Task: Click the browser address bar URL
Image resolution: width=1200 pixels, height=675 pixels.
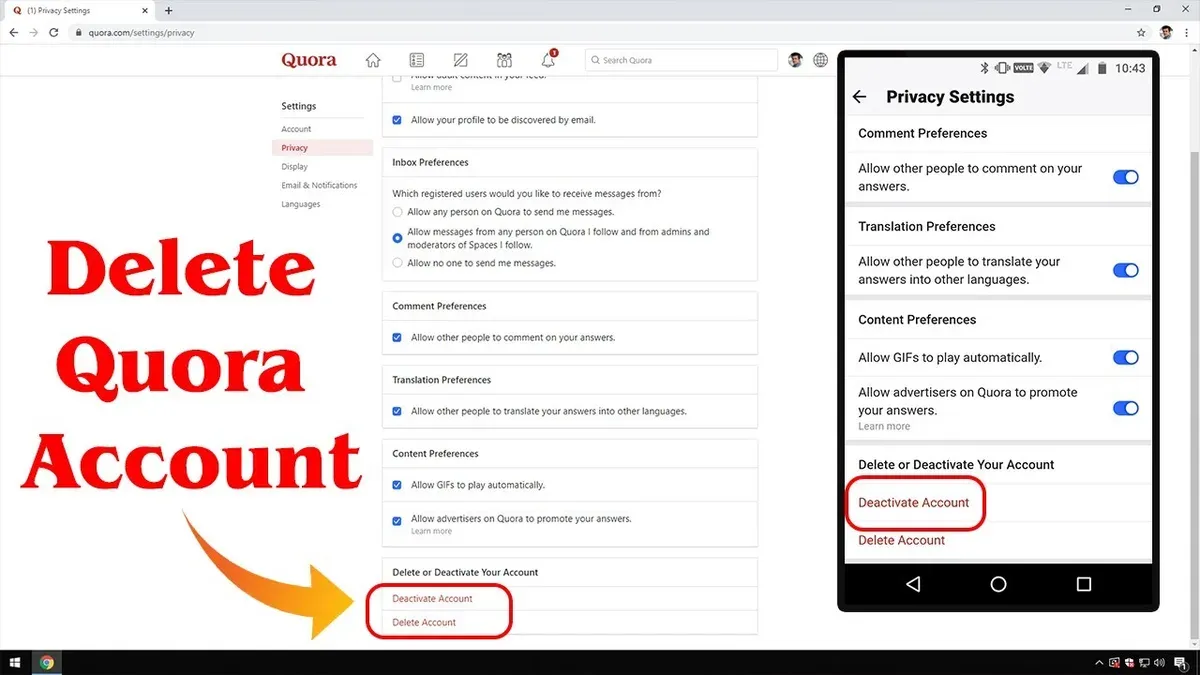Action: coord(141,32)
